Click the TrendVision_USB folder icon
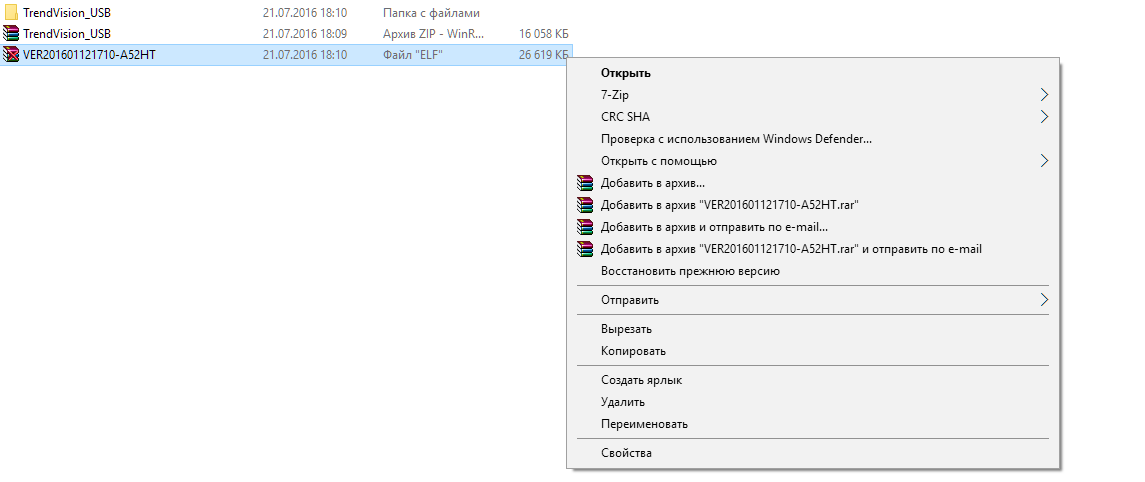The width and height of the screenshot is (1145, 482). point(11,13)
